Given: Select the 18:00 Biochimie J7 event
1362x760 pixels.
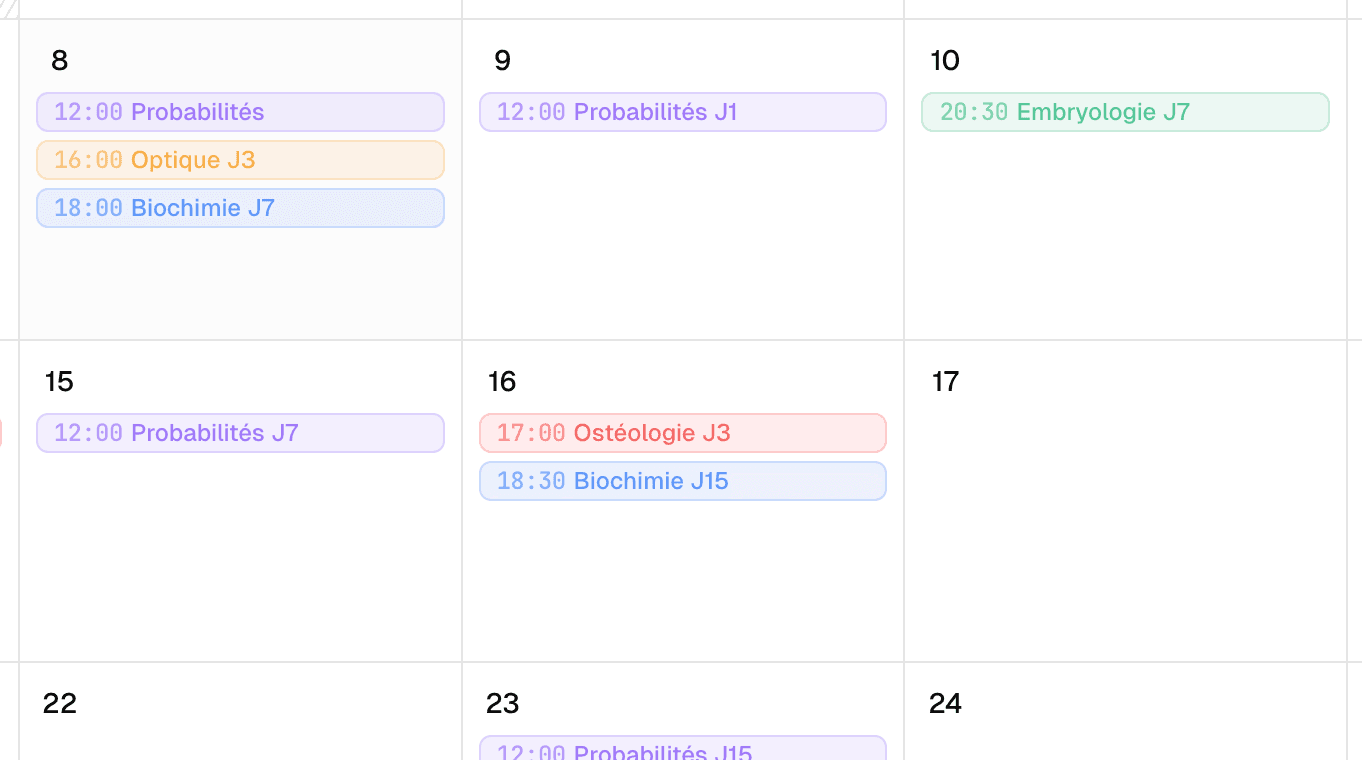Looking at the screenshot, I should pyautogui.click(x=240, y=208).
